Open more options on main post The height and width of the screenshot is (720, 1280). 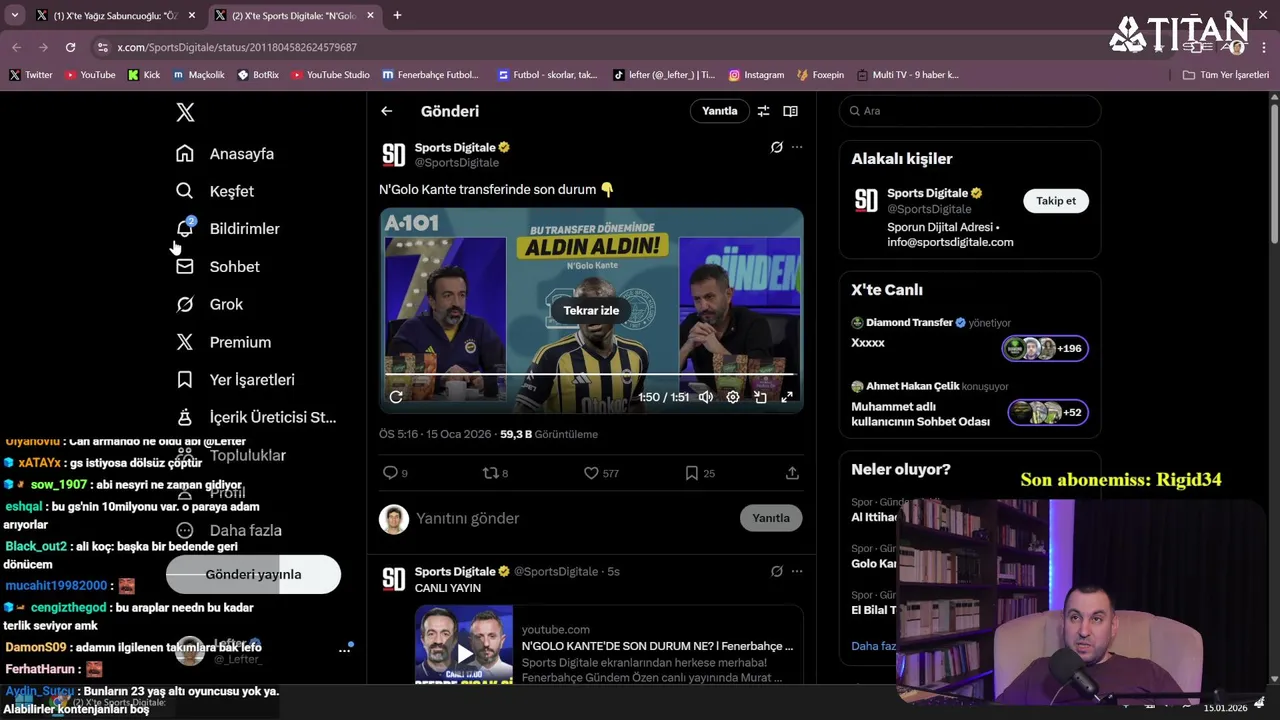(x=797, y=147)
